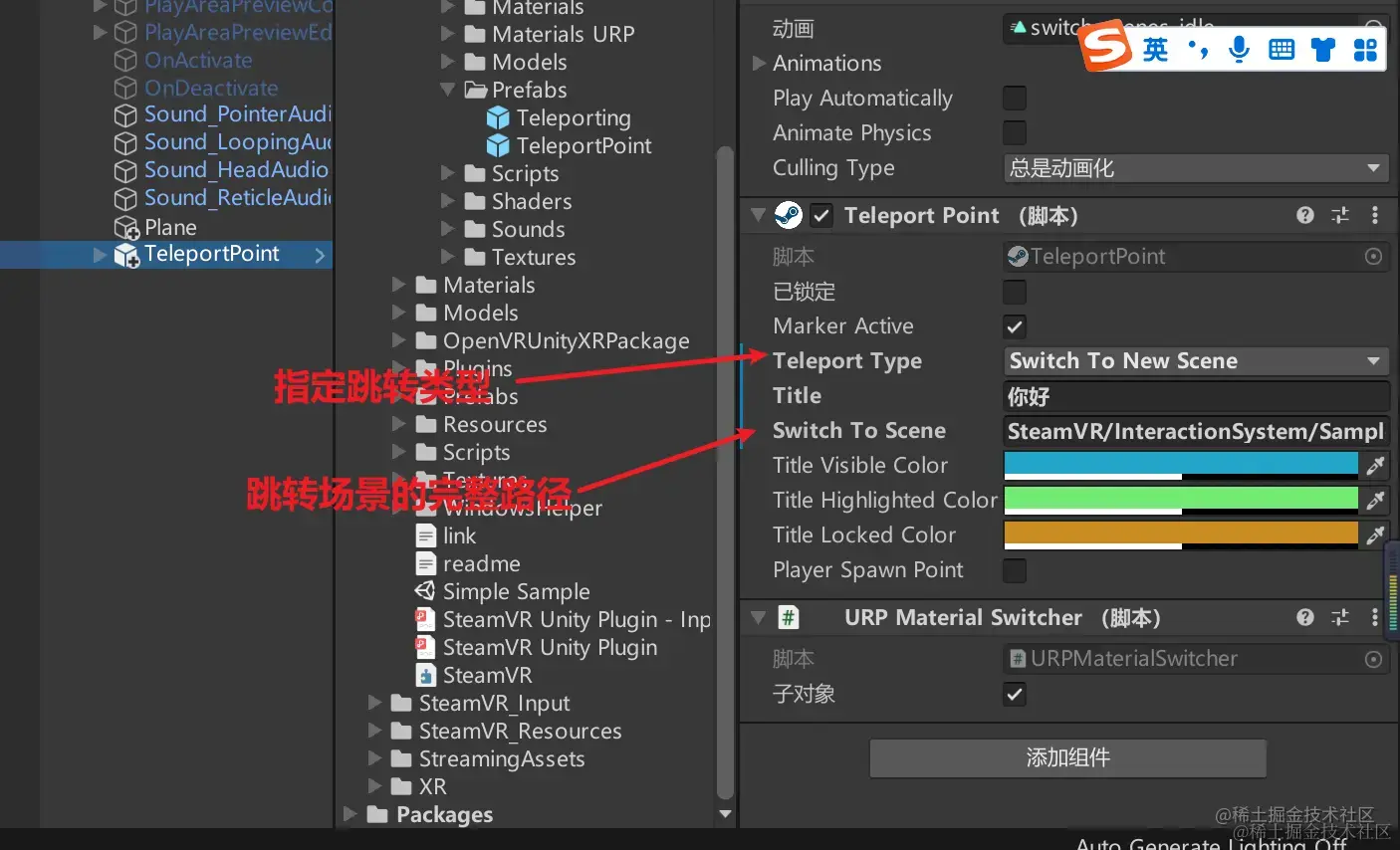Pick script object for URPMaterialSwitcher field
Viewport: 1400px width, 850px height.
tap(1373, 659)
